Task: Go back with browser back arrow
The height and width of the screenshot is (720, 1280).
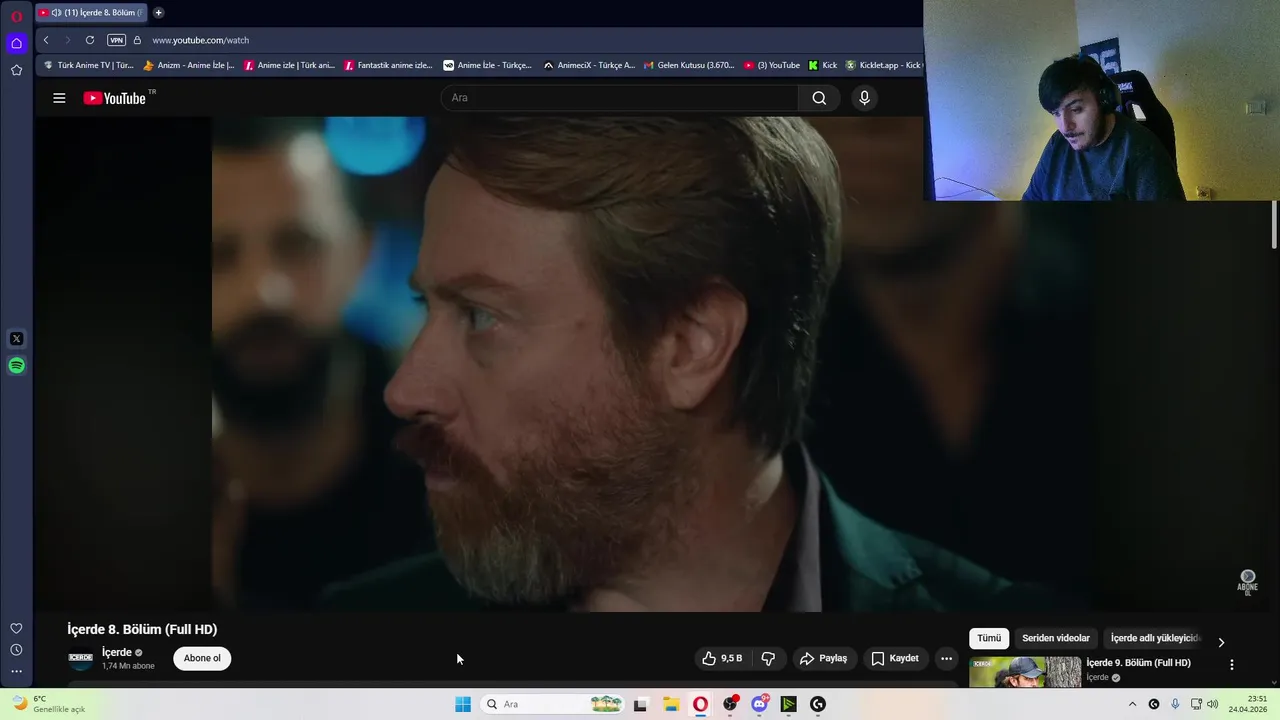Action: tap(46, 40)
